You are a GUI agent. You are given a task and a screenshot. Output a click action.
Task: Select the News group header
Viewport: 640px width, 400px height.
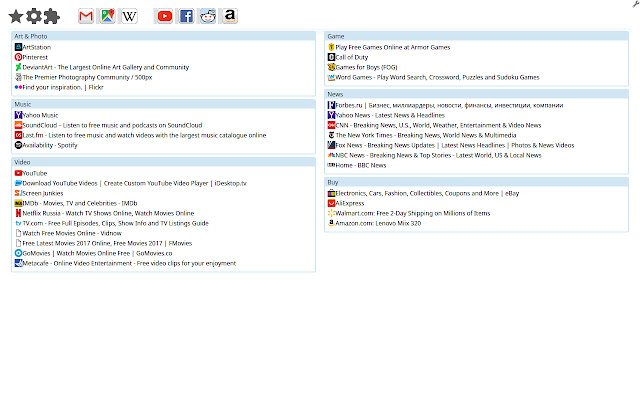[476, 94]
